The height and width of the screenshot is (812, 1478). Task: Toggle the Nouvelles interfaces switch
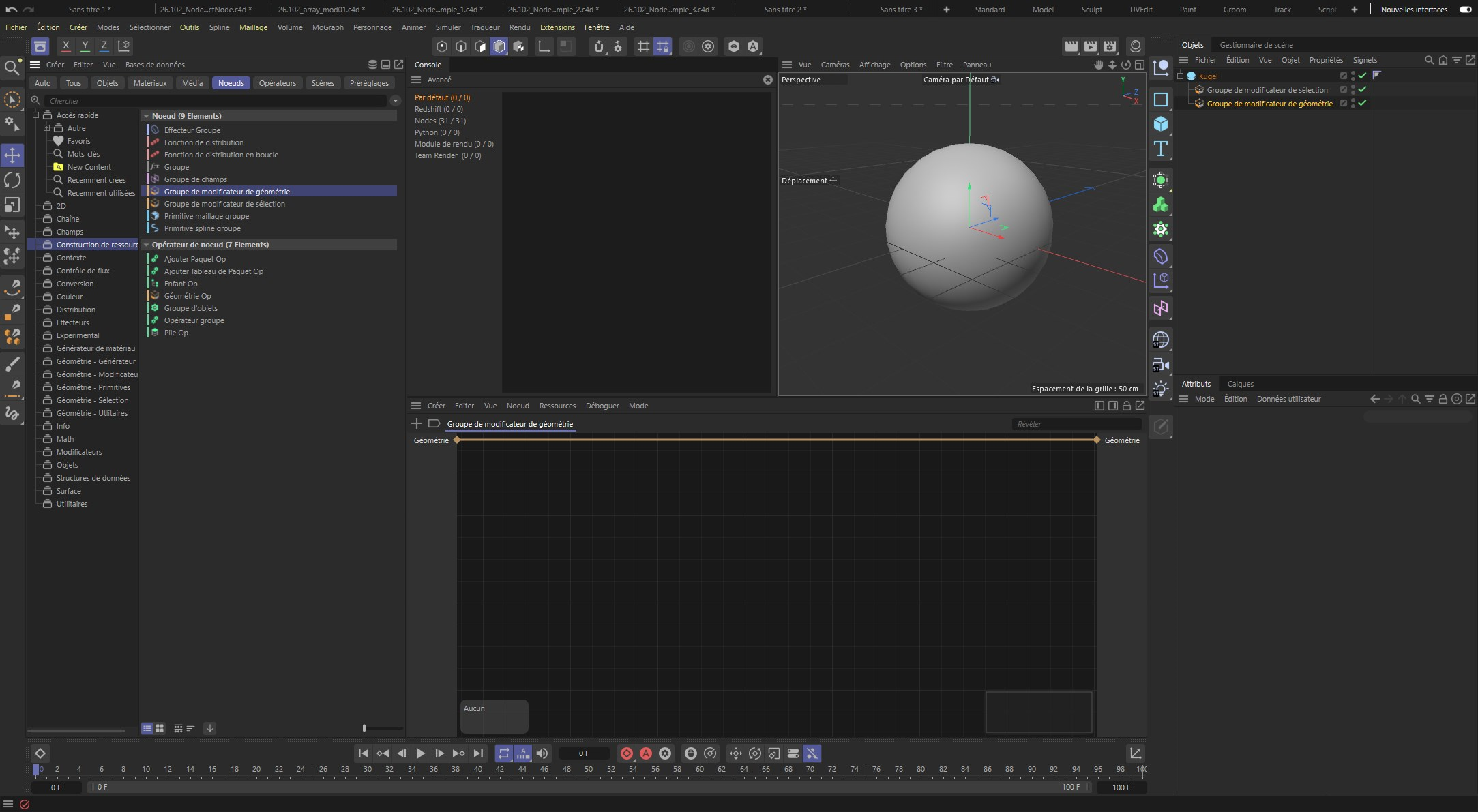(x=1465, y=10)
